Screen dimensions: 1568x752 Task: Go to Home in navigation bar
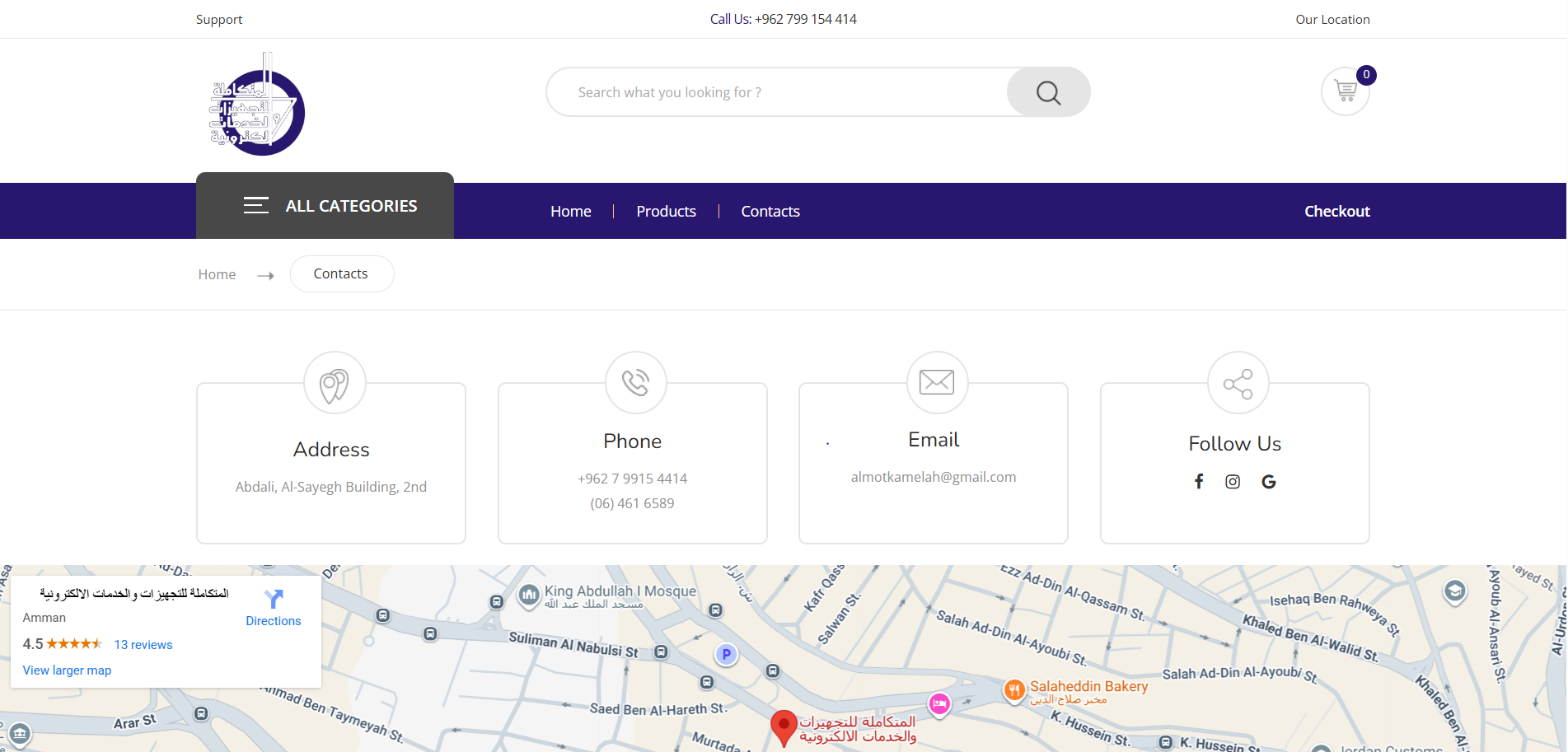point(570,211)
